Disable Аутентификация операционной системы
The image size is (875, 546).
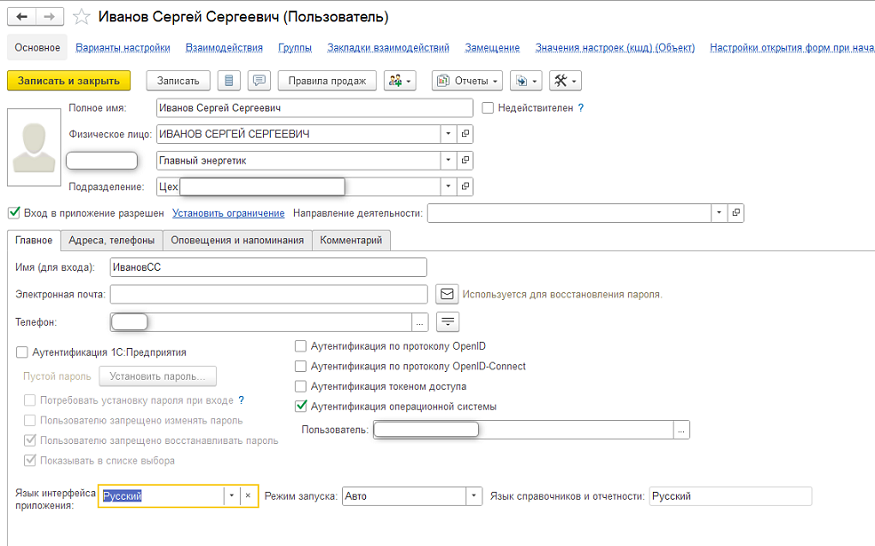pos(301,406)
